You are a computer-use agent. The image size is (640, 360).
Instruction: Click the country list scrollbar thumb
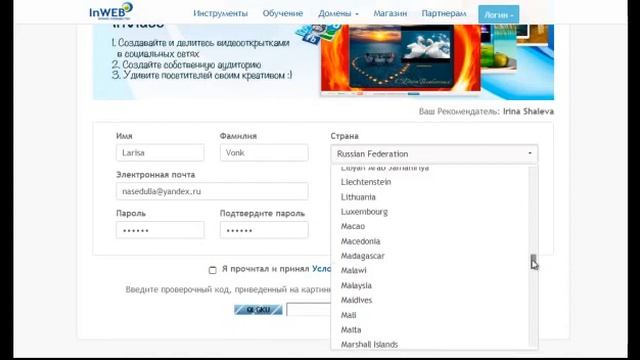coord(533,260)
